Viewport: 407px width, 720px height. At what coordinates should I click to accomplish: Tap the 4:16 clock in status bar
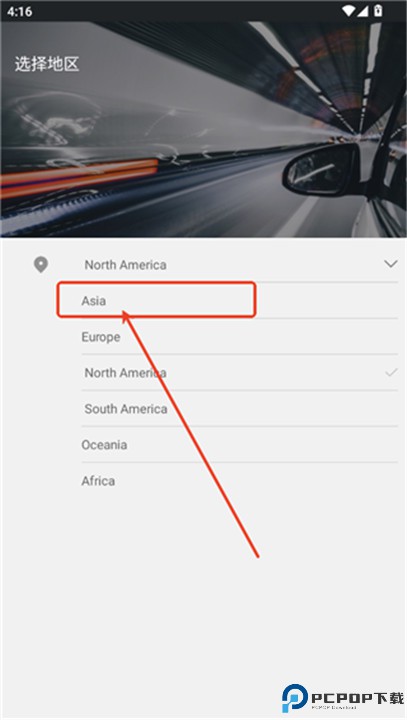19,11
